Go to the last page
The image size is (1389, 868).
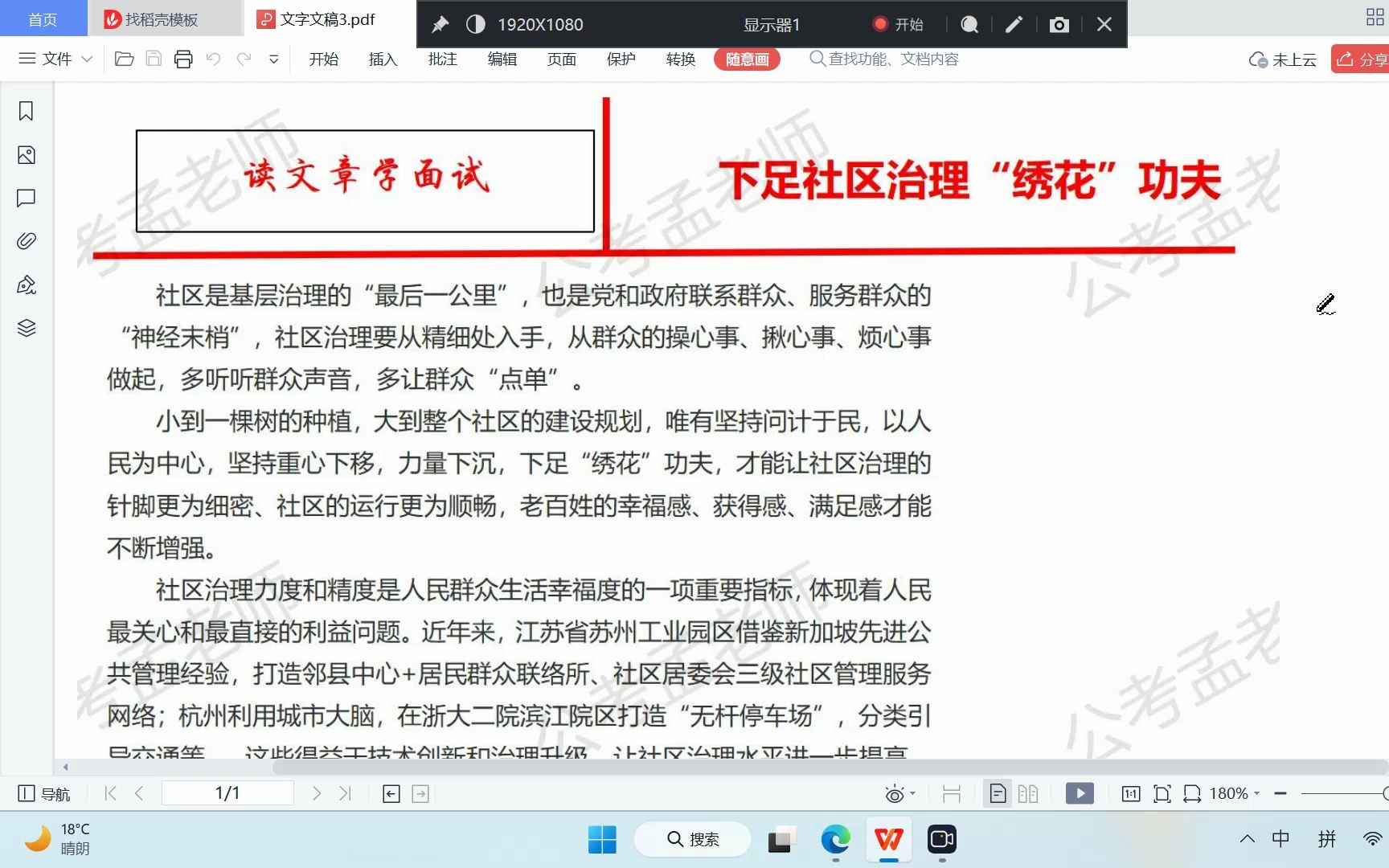346,794
